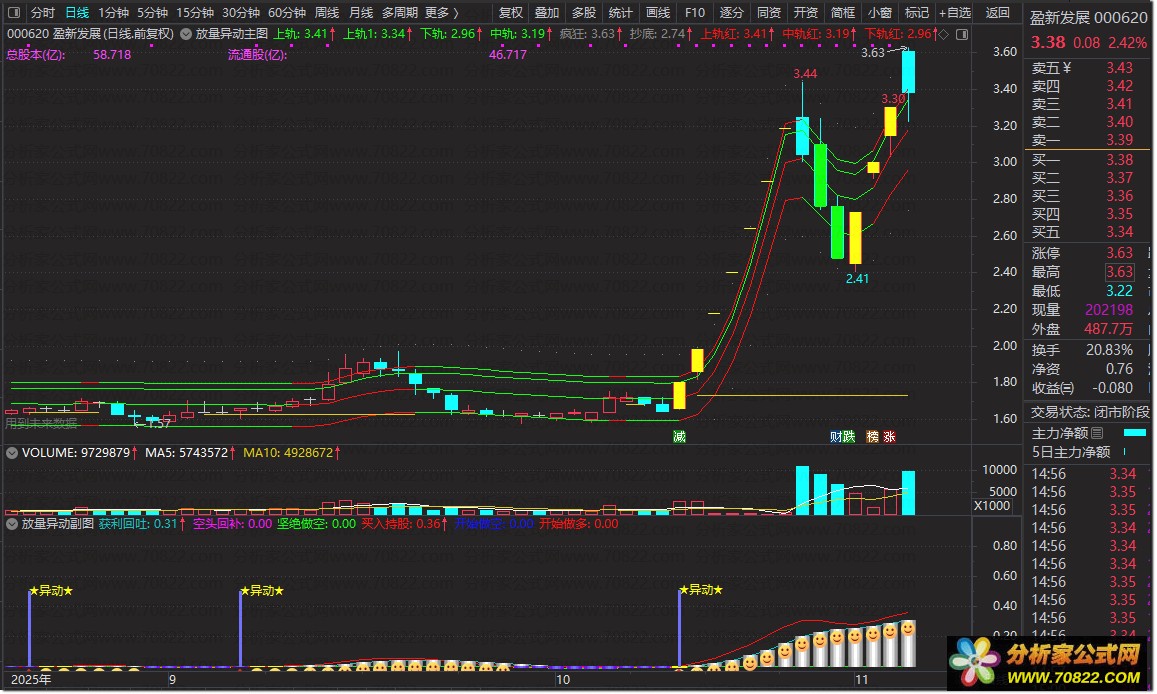Click 主力净额 detail icon
This screenshot has width=1157, height=694.
tap(1097, 433)
